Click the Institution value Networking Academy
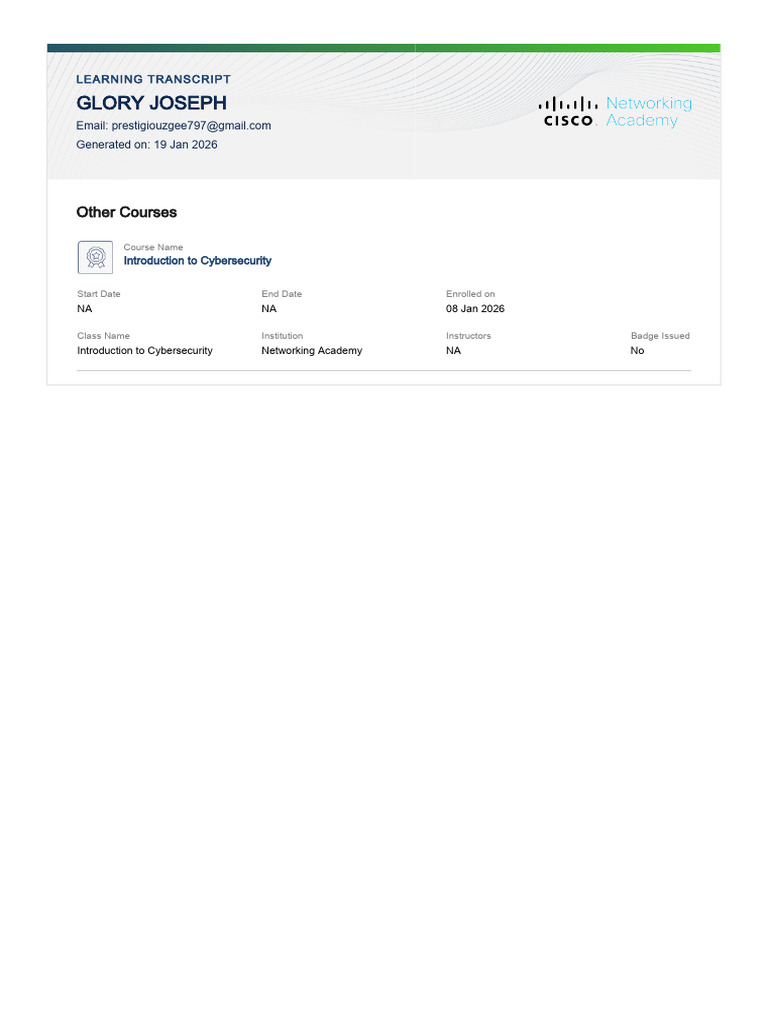The width and height of the screenshot is (768, 1024). pyautogui.click(x=312, y=351)
